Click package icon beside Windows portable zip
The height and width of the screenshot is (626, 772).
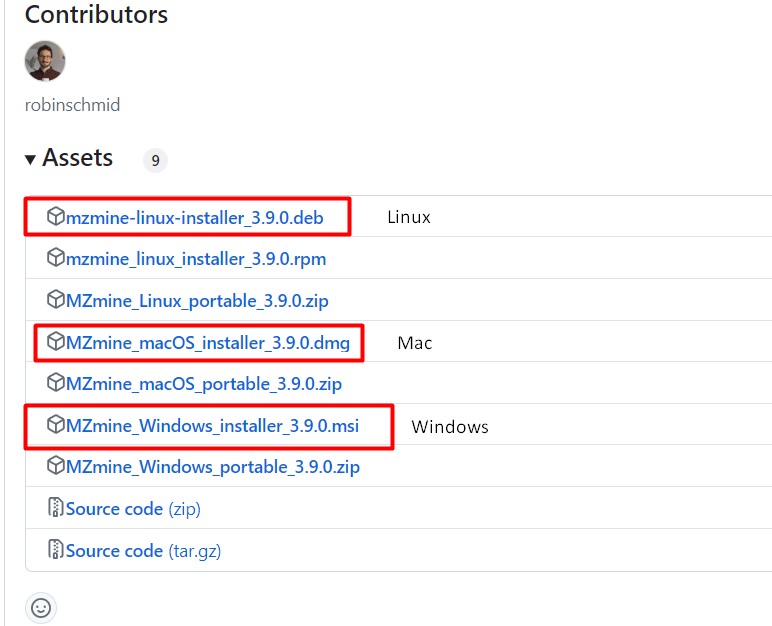[x=56, y=465]
